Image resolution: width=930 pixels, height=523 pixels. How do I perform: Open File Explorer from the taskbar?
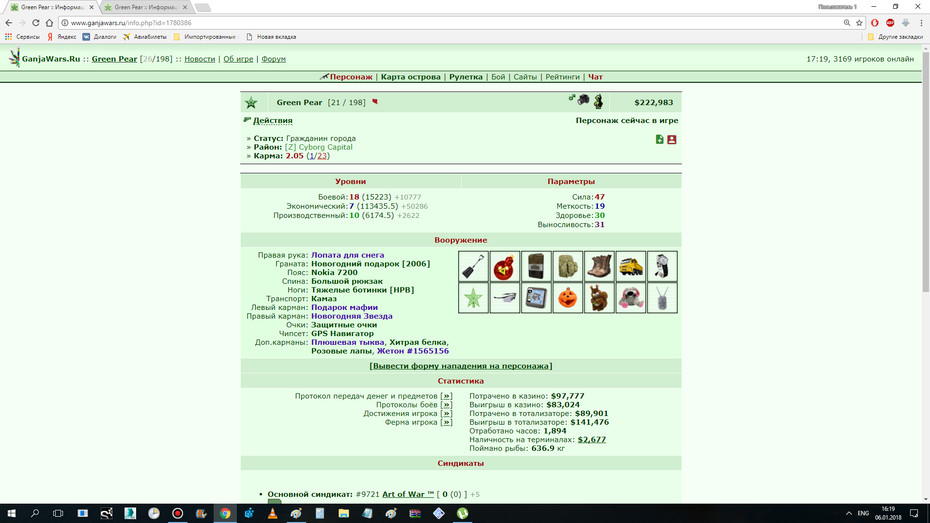tap(343, 514)
